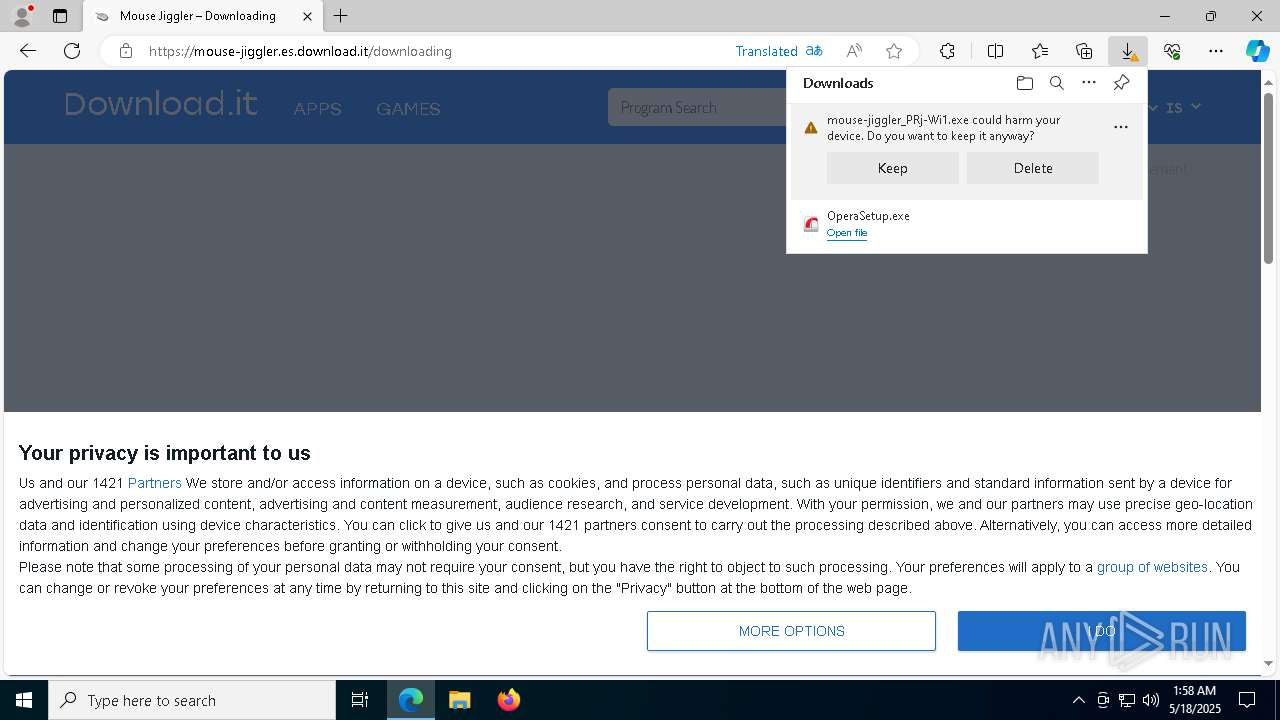This screenshot has height=720, width=1280.
Task: Open the GAMES menu
Action: click(x=408, y=109)
